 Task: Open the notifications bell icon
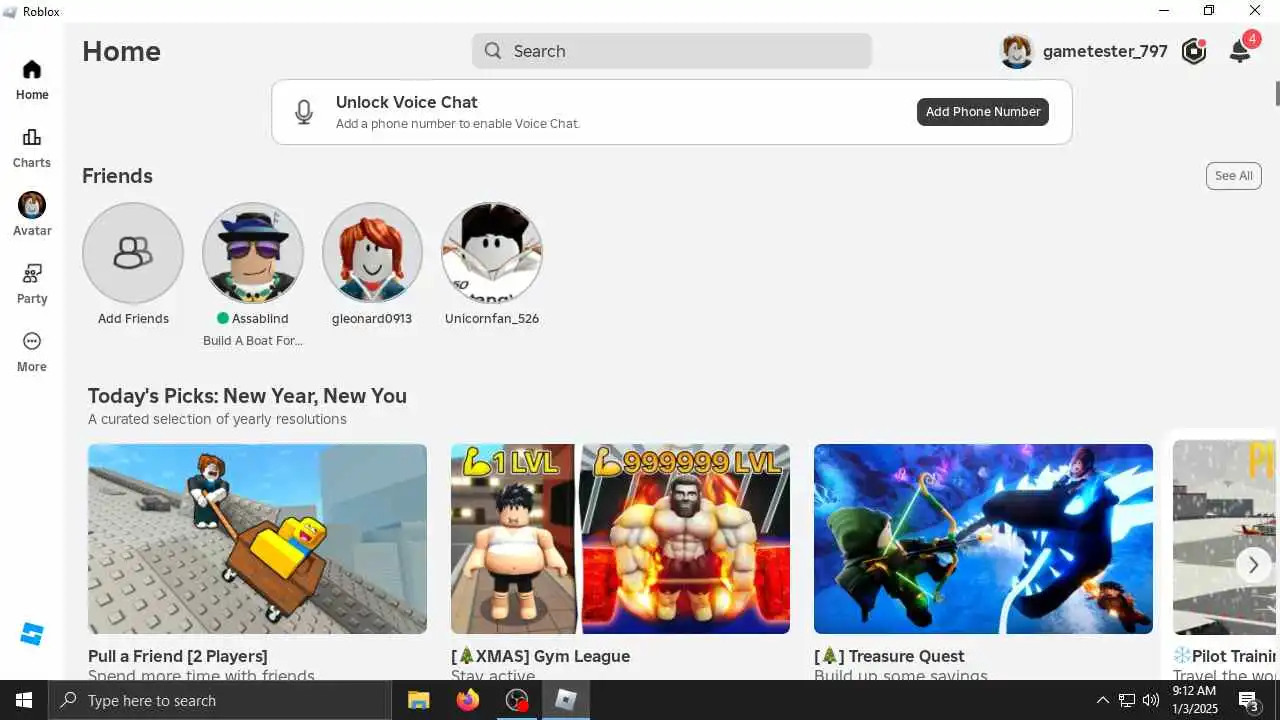[1240, 51]
